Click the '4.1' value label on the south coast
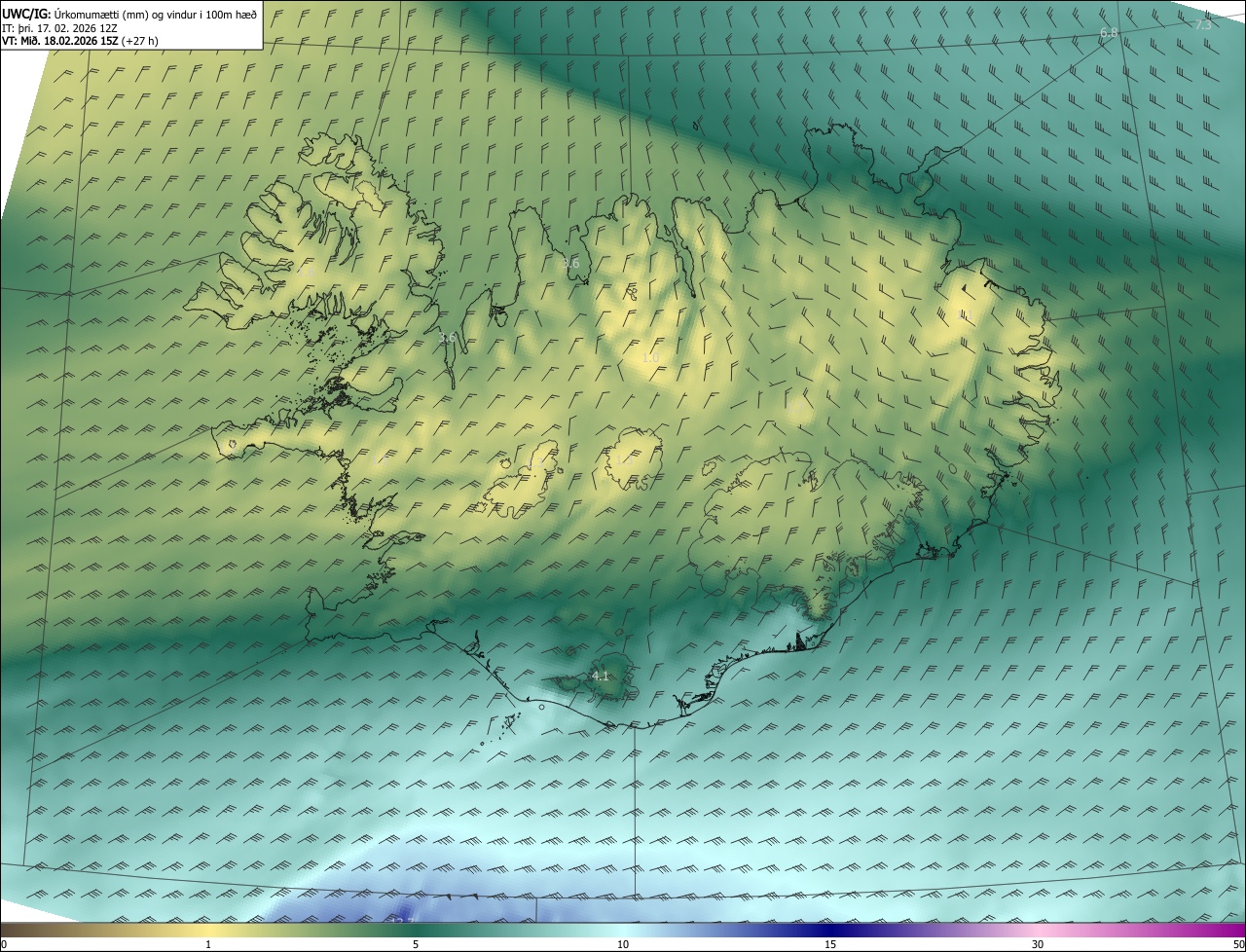The image size is (1246, 952). (601, 676)
